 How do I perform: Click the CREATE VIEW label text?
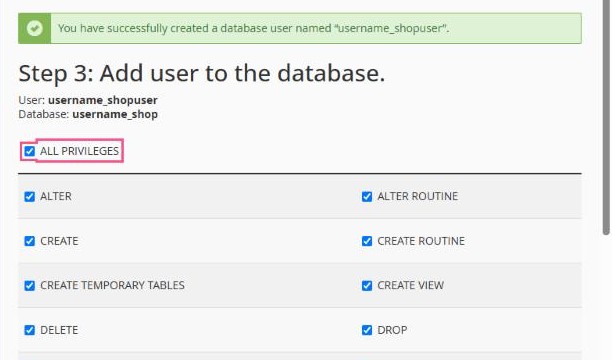click(x=411, y=285)
